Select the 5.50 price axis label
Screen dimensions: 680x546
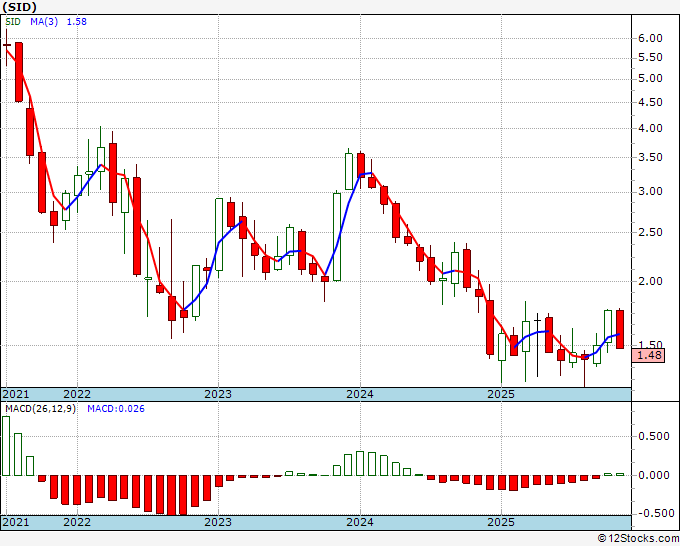coord(651,57)
